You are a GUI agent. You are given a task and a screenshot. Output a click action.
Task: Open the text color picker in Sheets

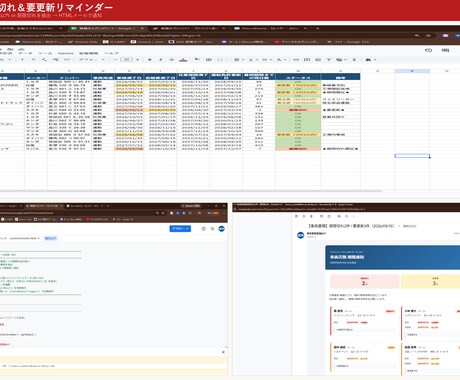(183, 60)
